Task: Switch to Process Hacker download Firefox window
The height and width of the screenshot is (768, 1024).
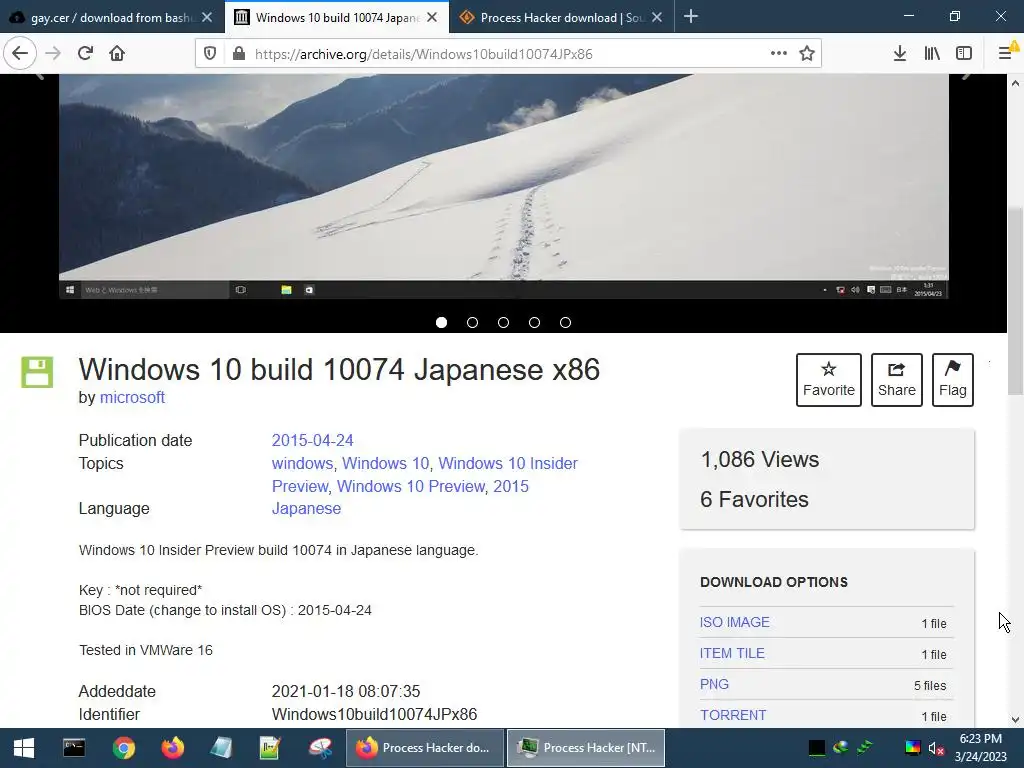Action: (424, 748)
